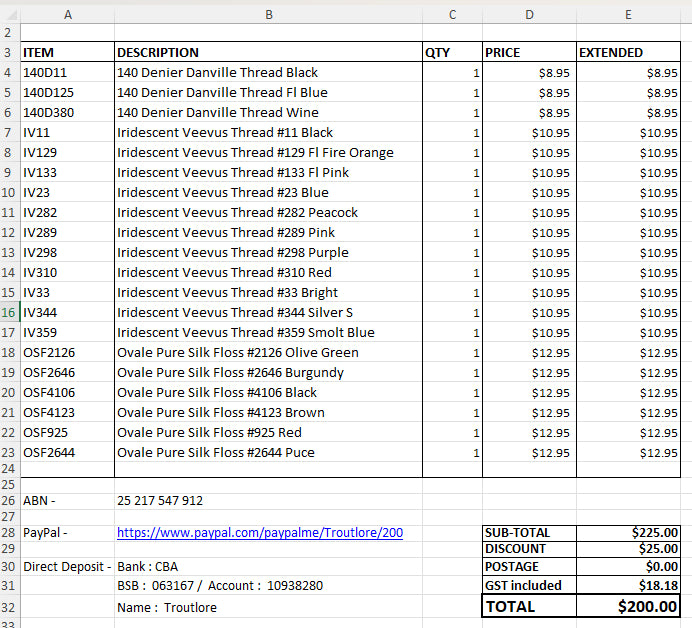Image resolution: width=692 pixels, height=628 pixels.
Task: Select row 3 header
Action: point(10,53)
